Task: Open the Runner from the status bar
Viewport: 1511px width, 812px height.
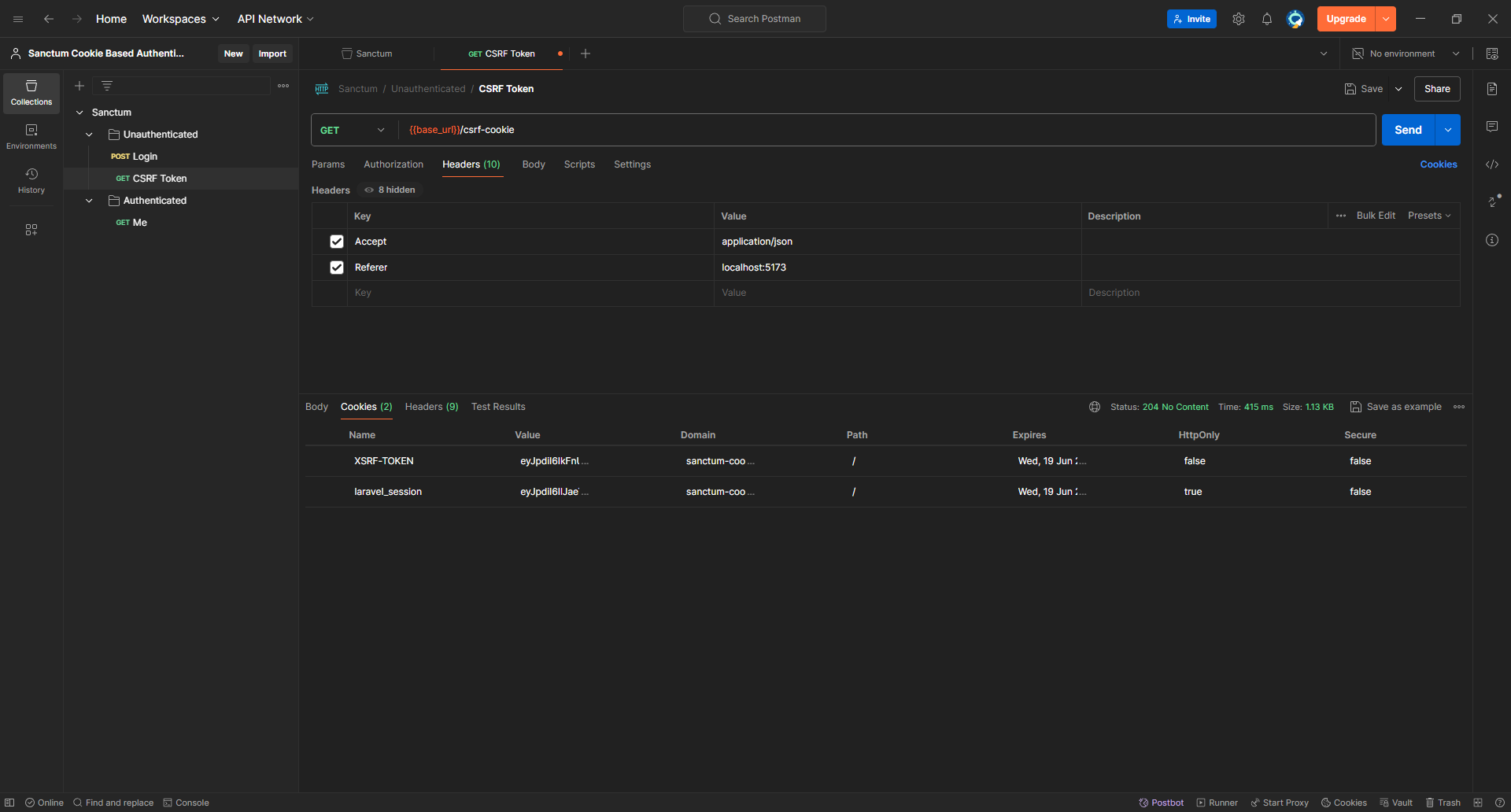Action: [1217, 803]
